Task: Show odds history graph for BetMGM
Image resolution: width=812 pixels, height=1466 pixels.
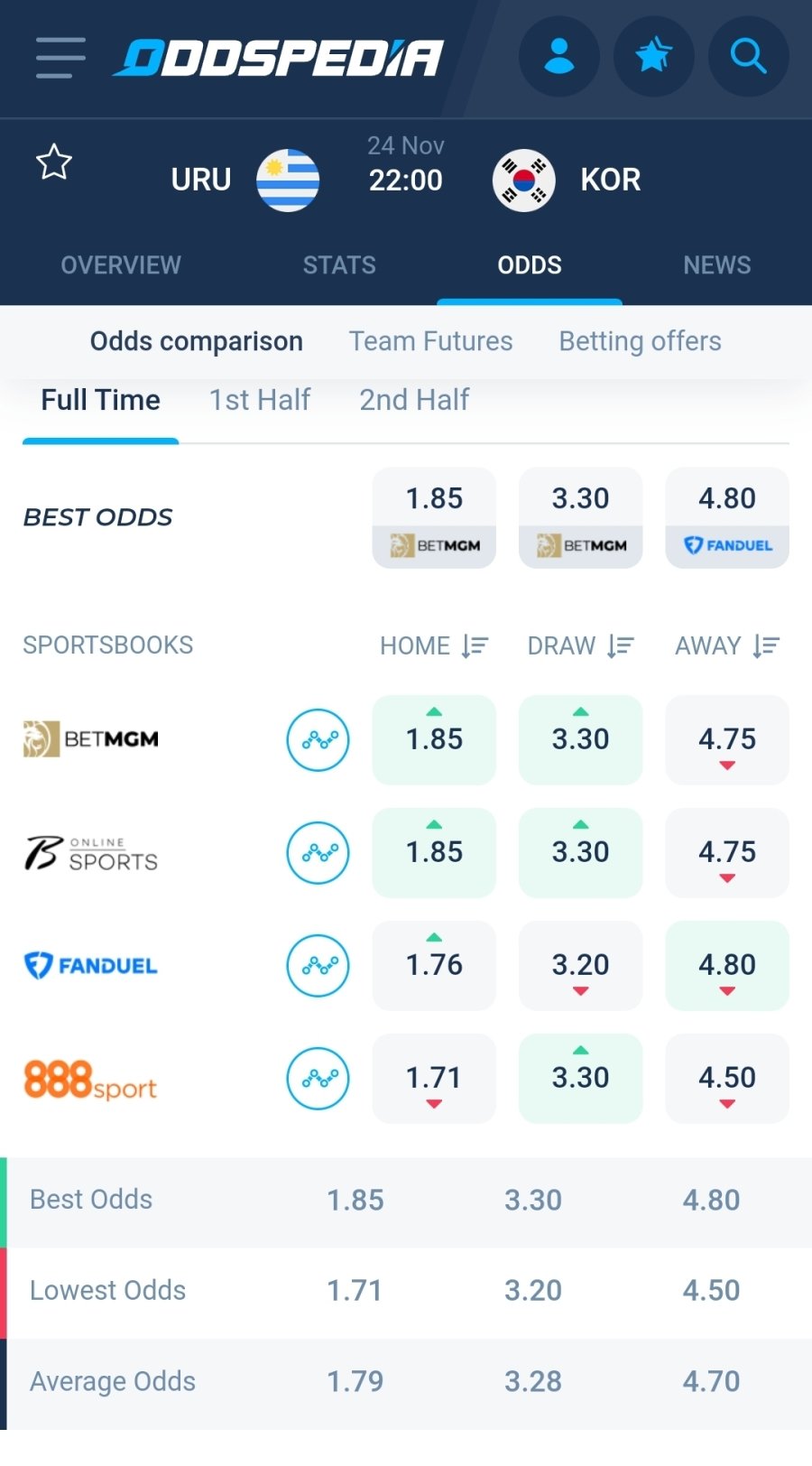Action: [x=318, y=740]
